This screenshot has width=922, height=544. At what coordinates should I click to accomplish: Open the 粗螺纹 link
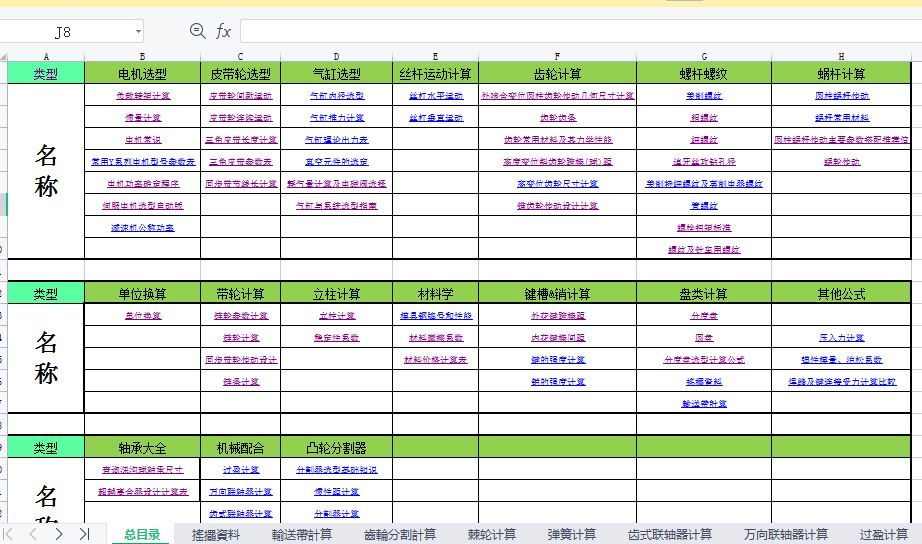[704, 118]
